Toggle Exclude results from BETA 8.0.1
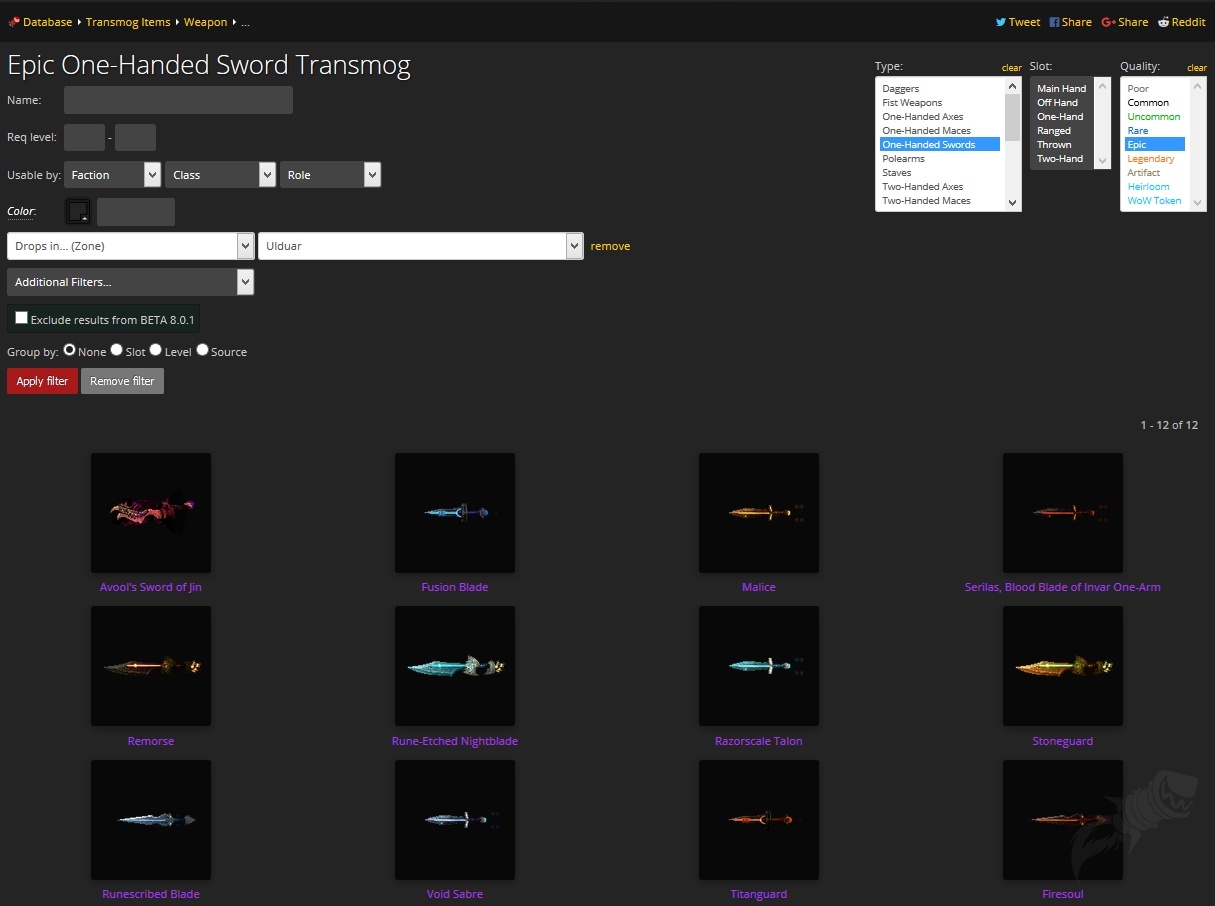The image size is (1215, 906). pos(21,318)
